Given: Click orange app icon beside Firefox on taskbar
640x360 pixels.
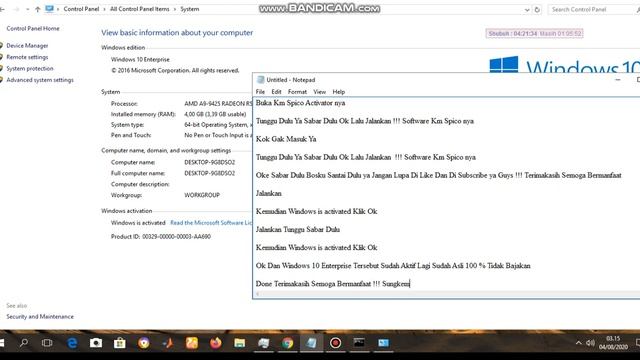Looking at the screenshot, I should pos(192,343).
